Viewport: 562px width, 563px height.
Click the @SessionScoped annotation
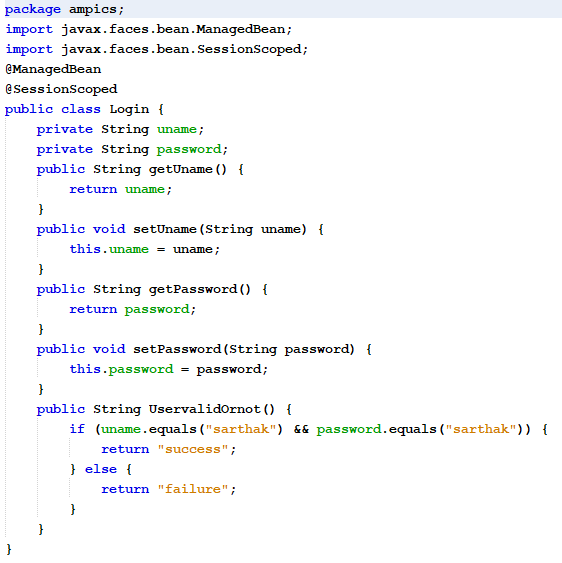pos(61,89)
